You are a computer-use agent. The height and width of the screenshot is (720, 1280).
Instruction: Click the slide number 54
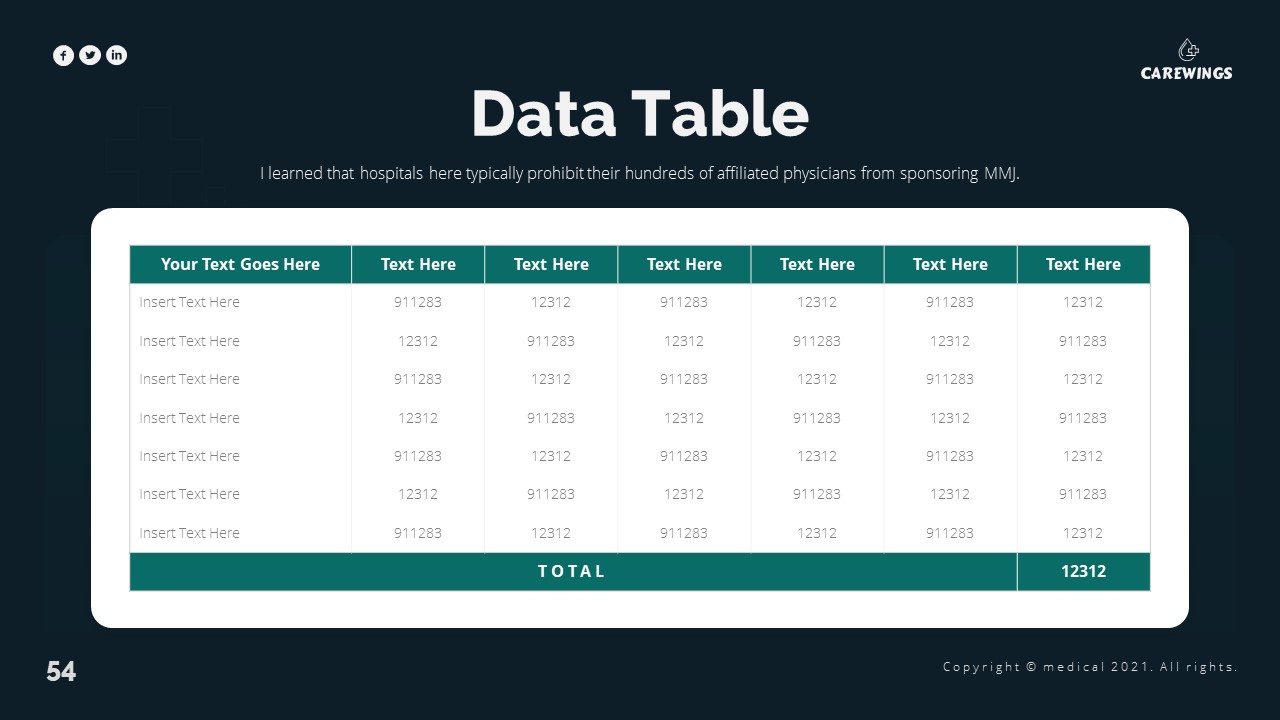[x=61, y=671]
